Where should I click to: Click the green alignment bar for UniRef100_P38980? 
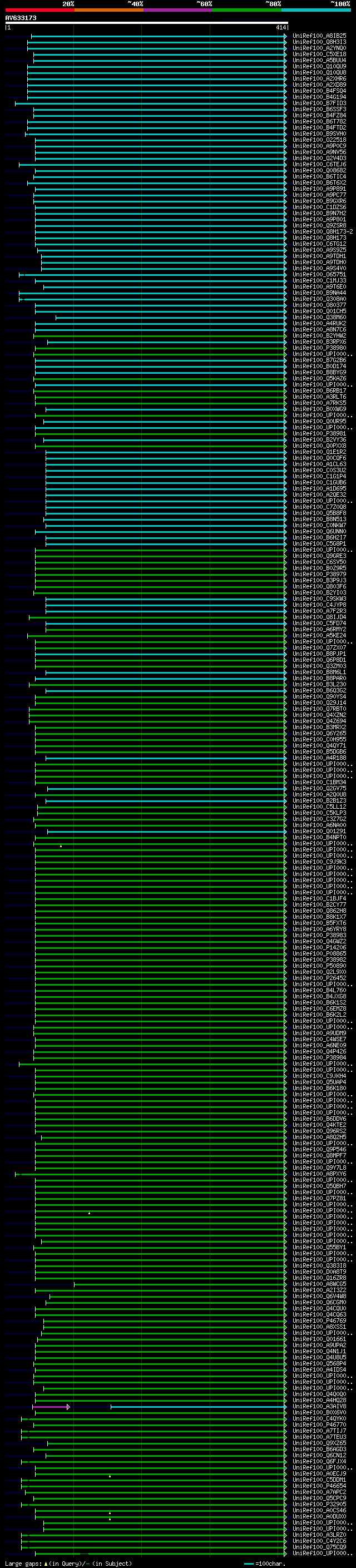(x=161, y=348)
